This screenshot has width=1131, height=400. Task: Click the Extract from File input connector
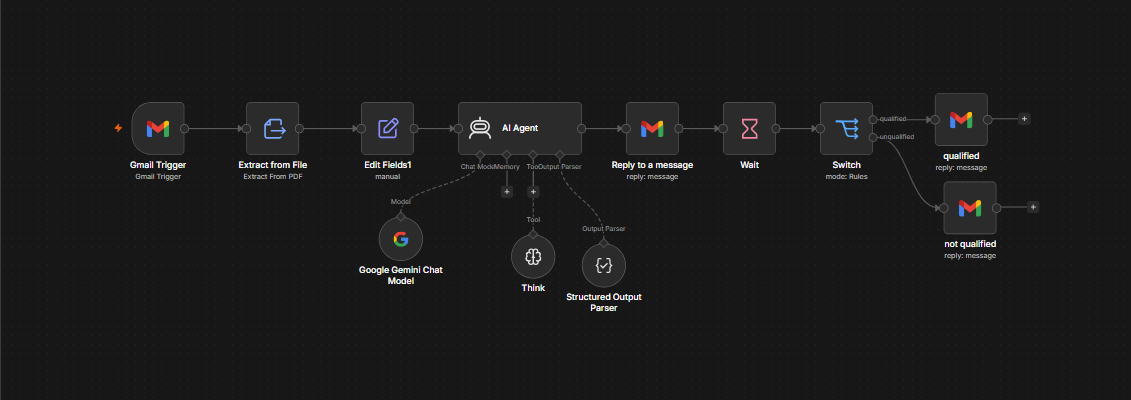(246, 128)
